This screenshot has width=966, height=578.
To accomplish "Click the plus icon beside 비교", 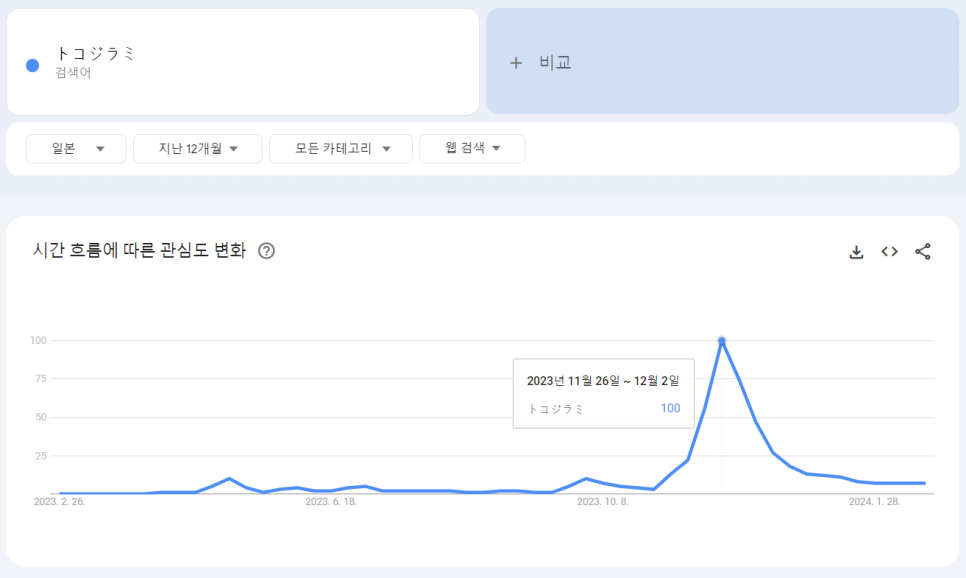I will pyautogui.click(x=516, y=63).
